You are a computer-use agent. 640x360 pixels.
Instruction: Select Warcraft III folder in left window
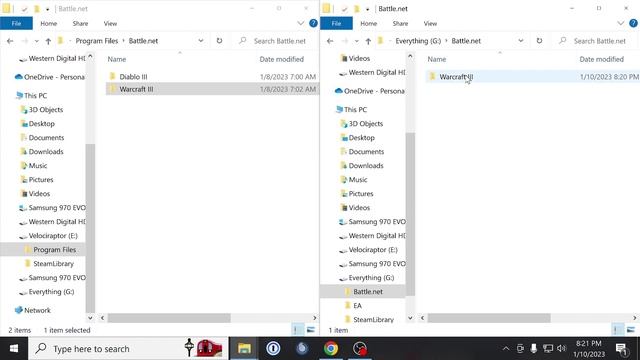[212, 89]
